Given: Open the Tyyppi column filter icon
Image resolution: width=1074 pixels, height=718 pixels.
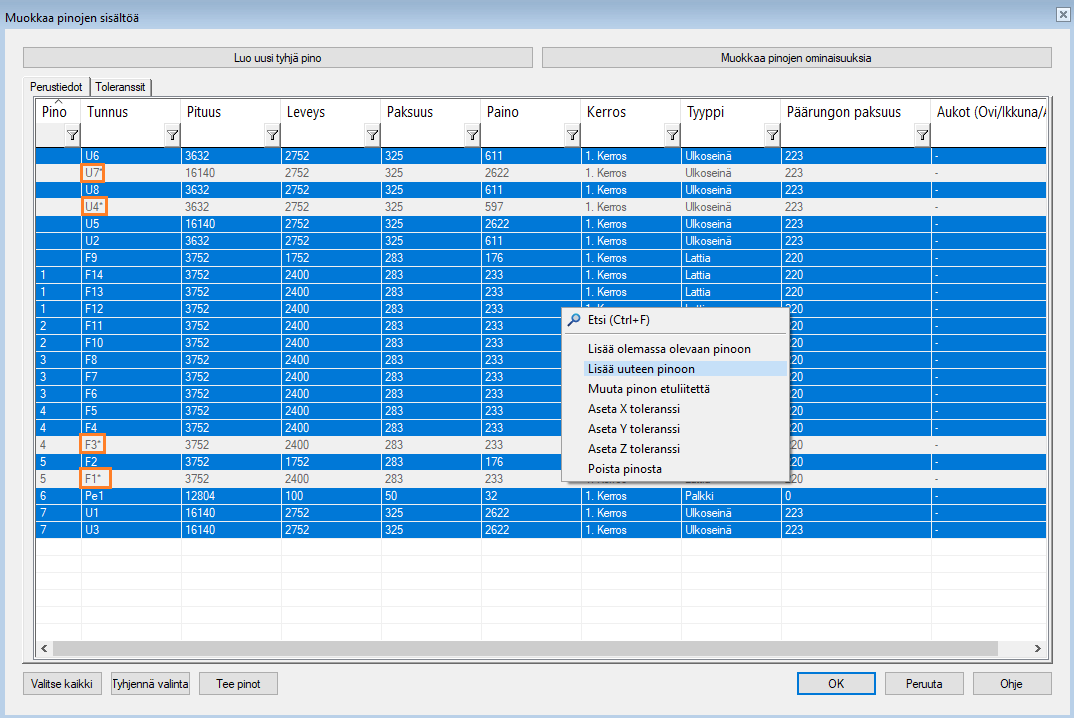Looking at the screenshot, I should coord(772,135).
